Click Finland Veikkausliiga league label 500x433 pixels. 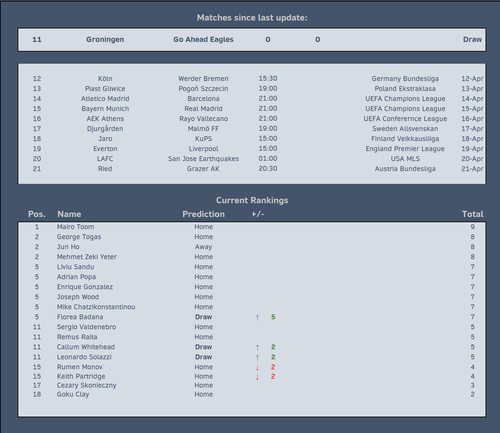pos(405,139)
